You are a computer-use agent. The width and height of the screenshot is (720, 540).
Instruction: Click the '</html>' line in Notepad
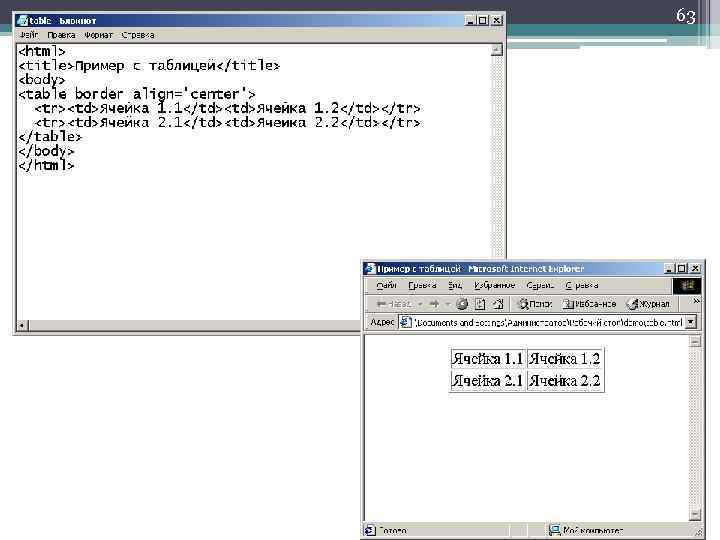click(46, 165)
